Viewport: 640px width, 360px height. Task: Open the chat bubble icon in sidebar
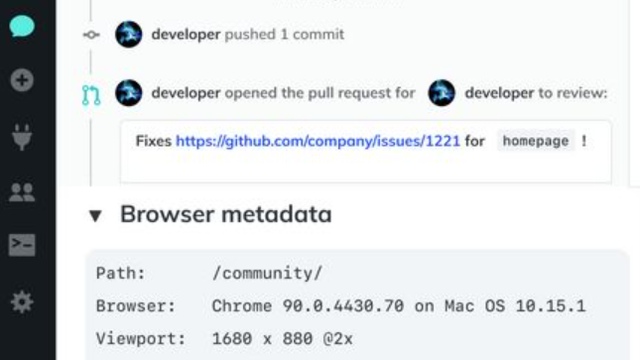click(x=22, y=27)
